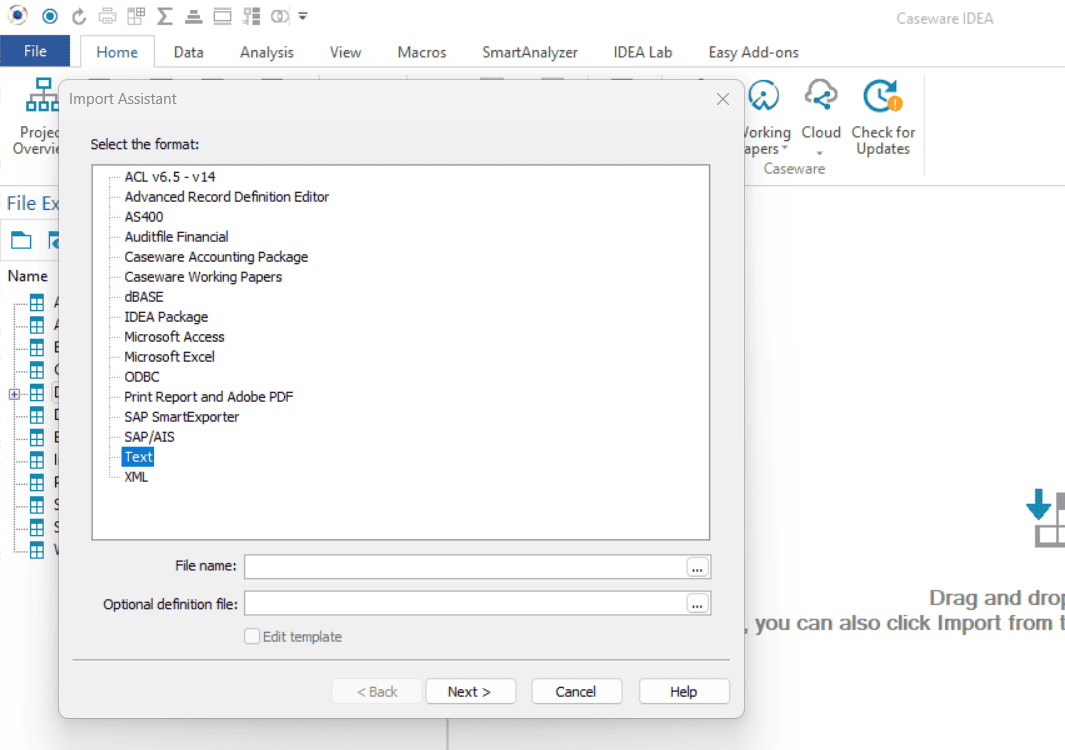
Task: Open the Customize Quick Access Toolbar dropdown arrow
Action: [x=303, y=16]
